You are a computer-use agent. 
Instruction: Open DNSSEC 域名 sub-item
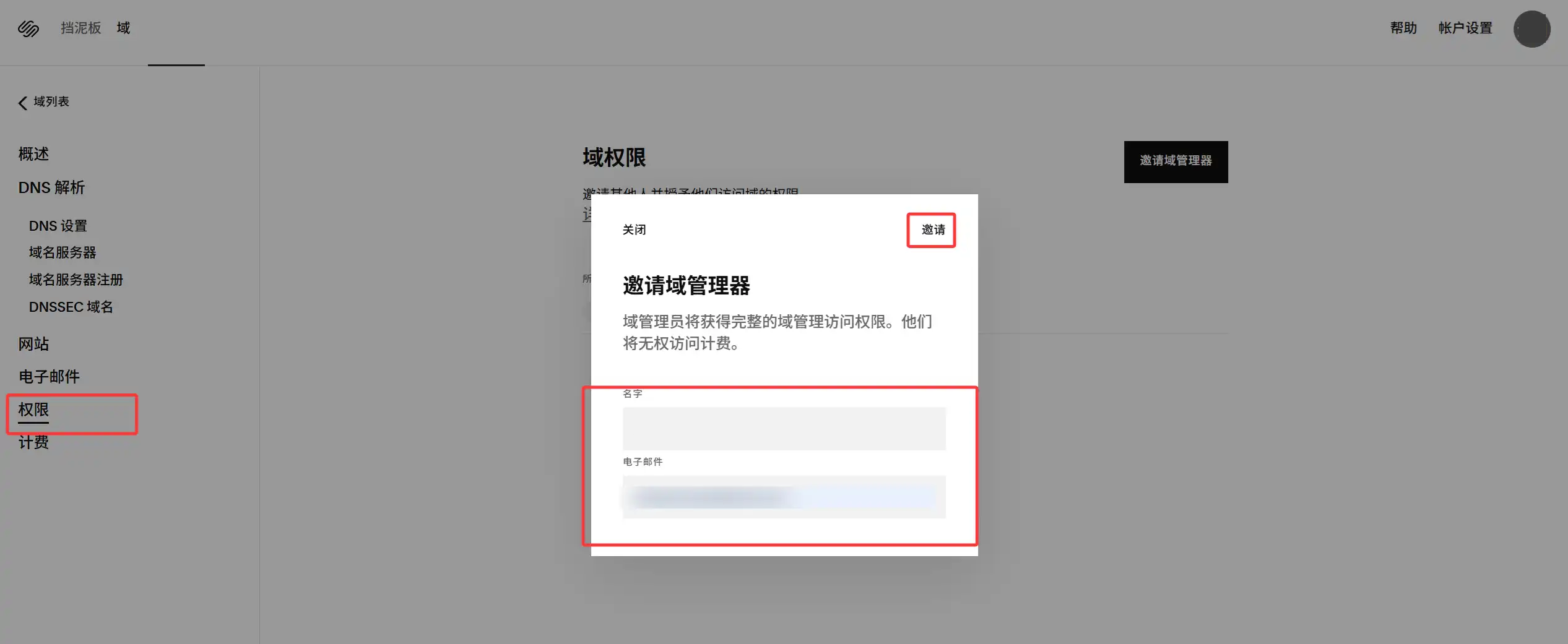click(x=71, y=307)
